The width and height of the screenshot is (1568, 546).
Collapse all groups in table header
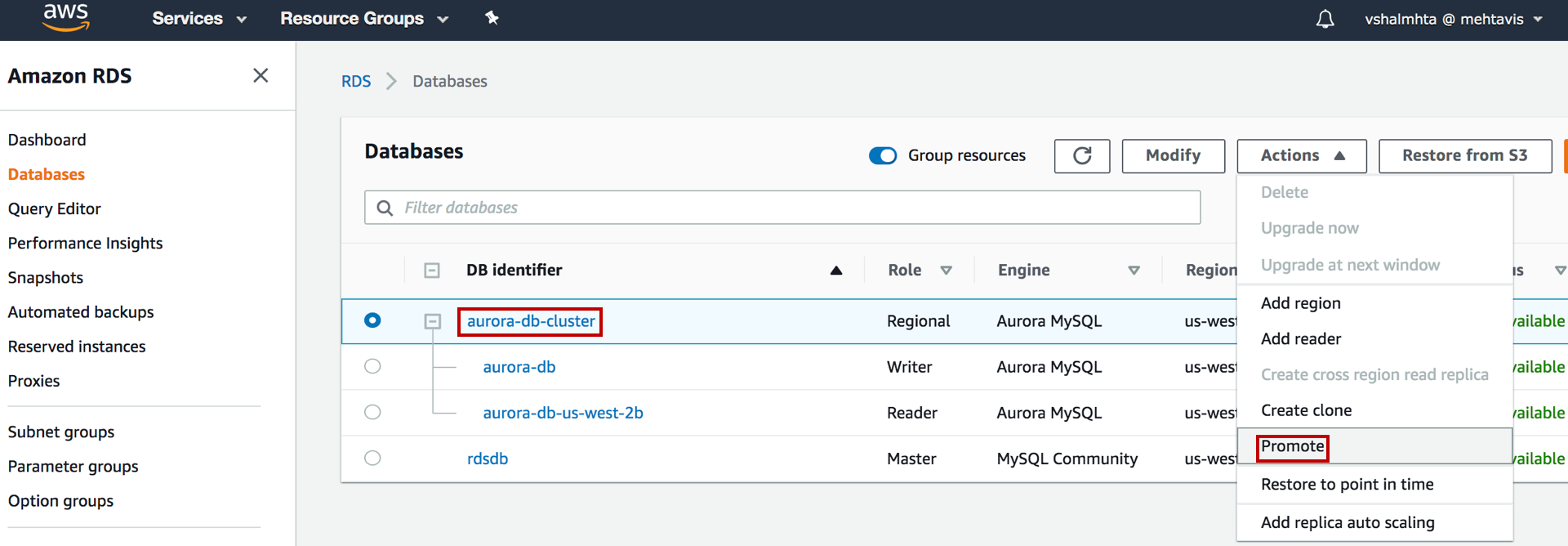[432, 270]
